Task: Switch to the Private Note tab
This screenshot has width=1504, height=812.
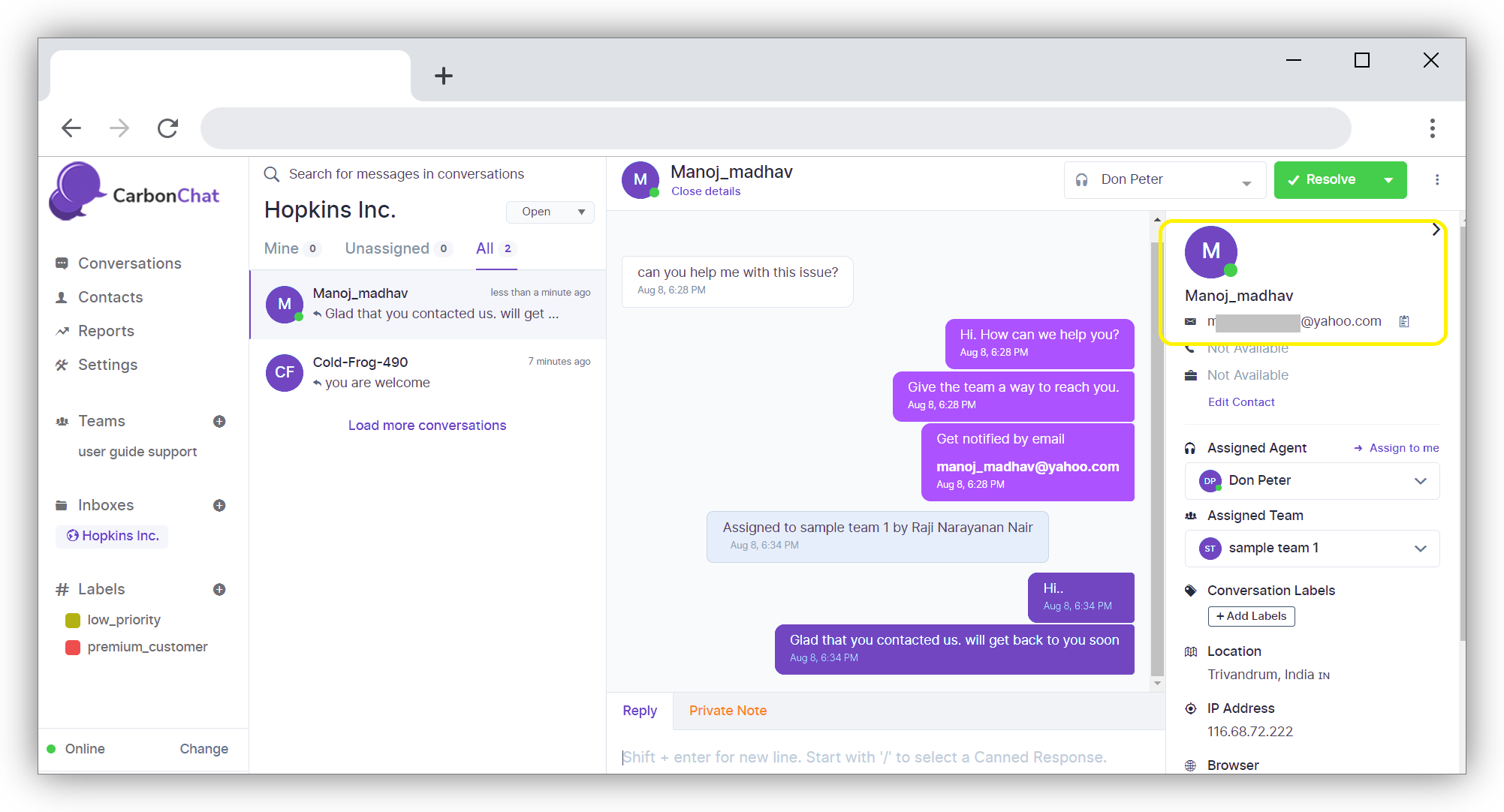Action: click(x=728, y=711)
